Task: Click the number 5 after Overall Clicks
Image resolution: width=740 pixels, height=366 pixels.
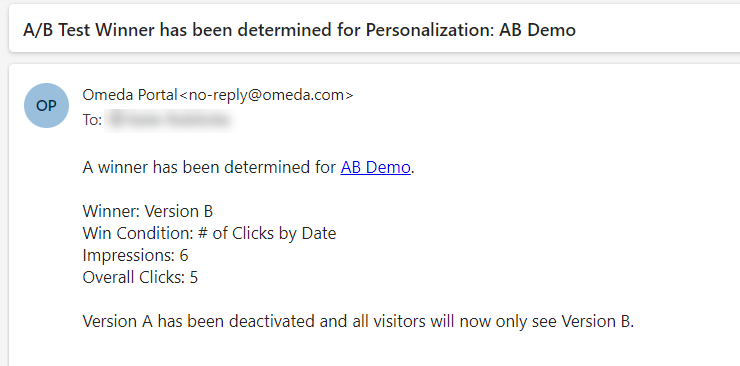Action: [x=193, y=277]
